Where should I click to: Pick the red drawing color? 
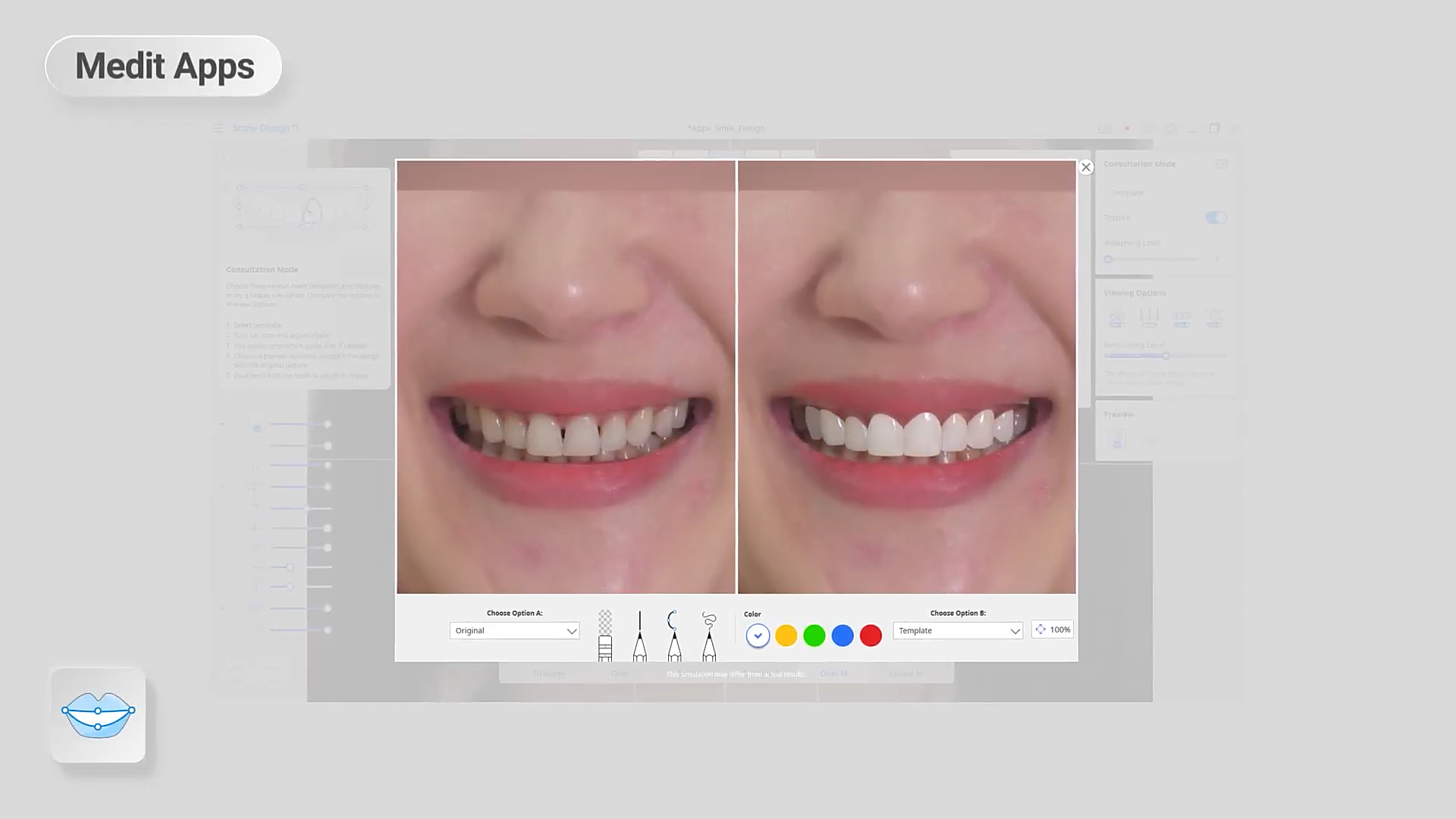tap(871, 635)
